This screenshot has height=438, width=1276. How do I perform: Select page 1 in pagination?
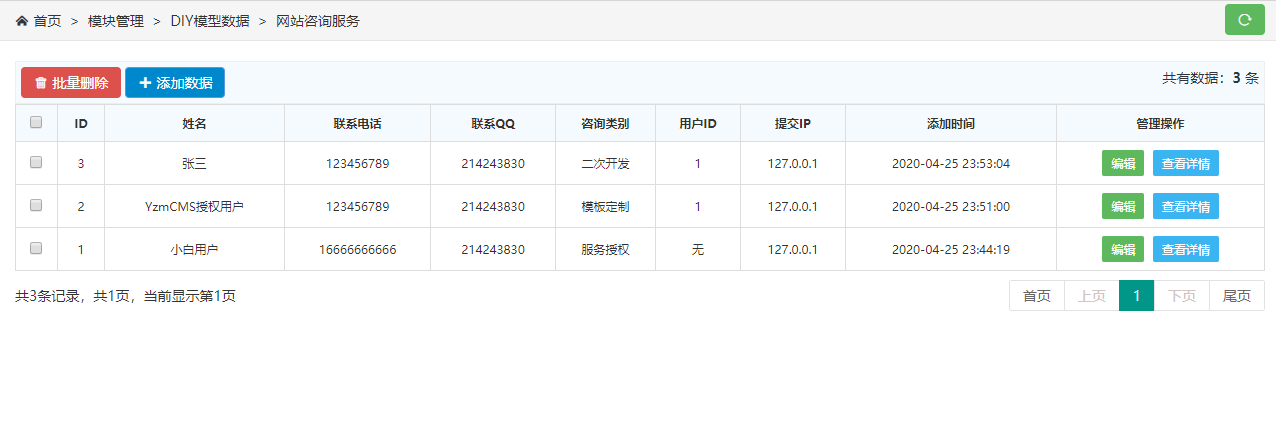(1137, 296)
